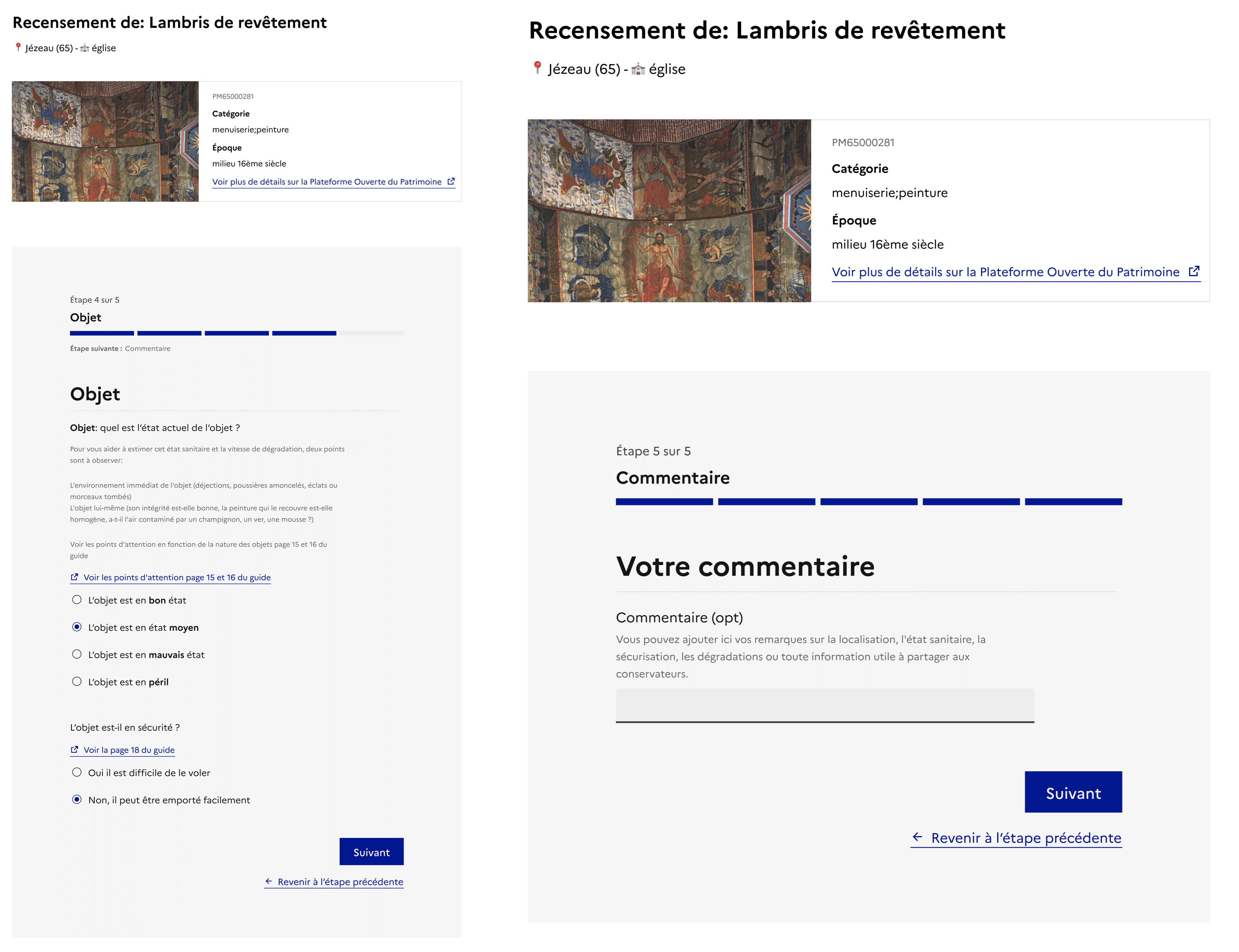1239x952 pixels.
Task: Click 'Étape 5 sur 5' text
Action: [x=653, y=451]
